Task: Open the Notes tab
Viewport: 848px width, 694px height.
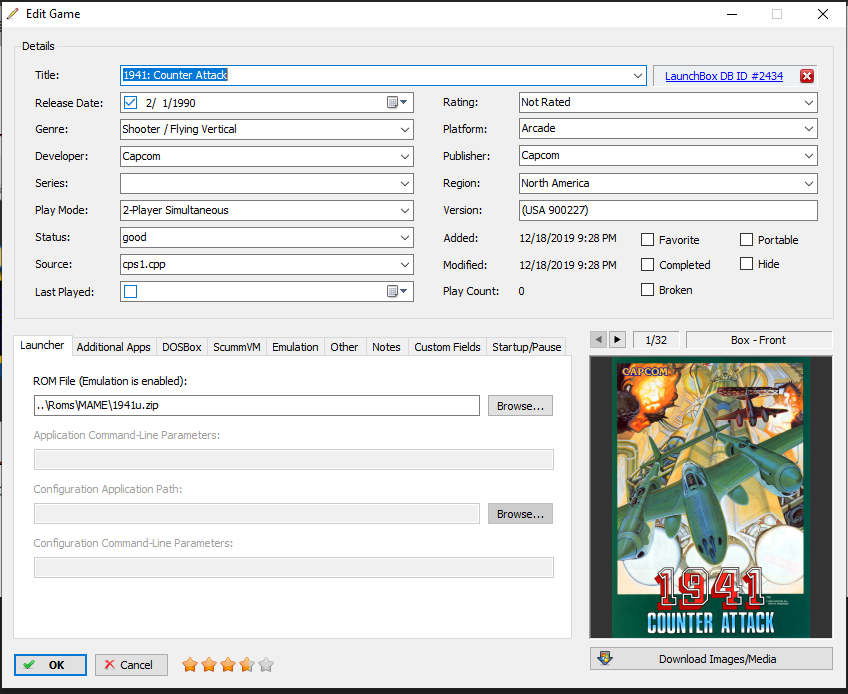Action: pyautogui.click(x=386, y=347)
